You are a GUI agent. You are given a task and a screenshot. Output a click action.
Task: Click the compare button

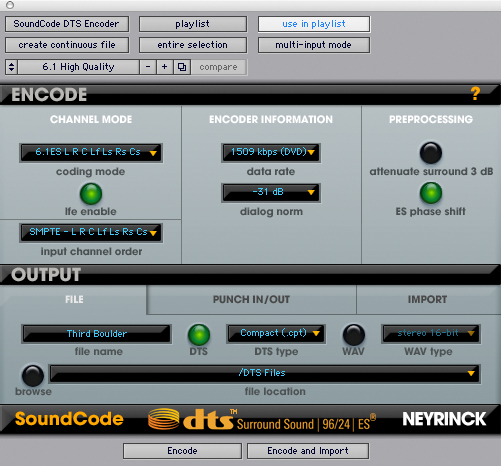point(219,67)
